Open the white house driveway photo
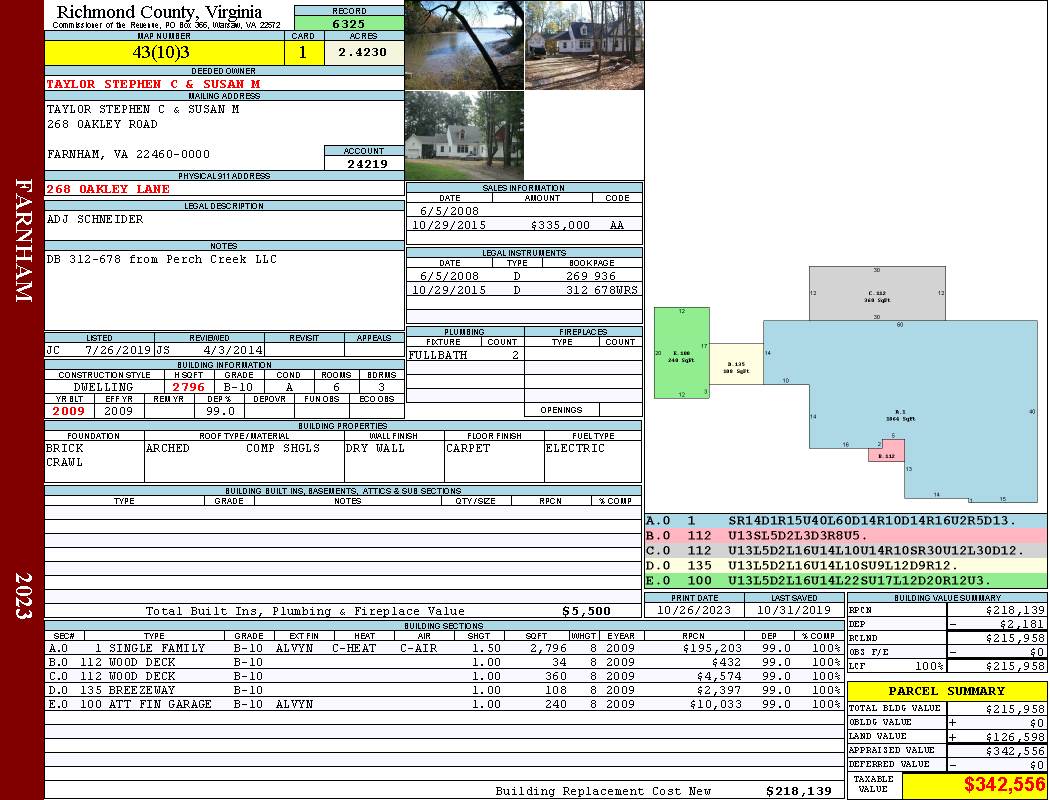 click(464, 135)
